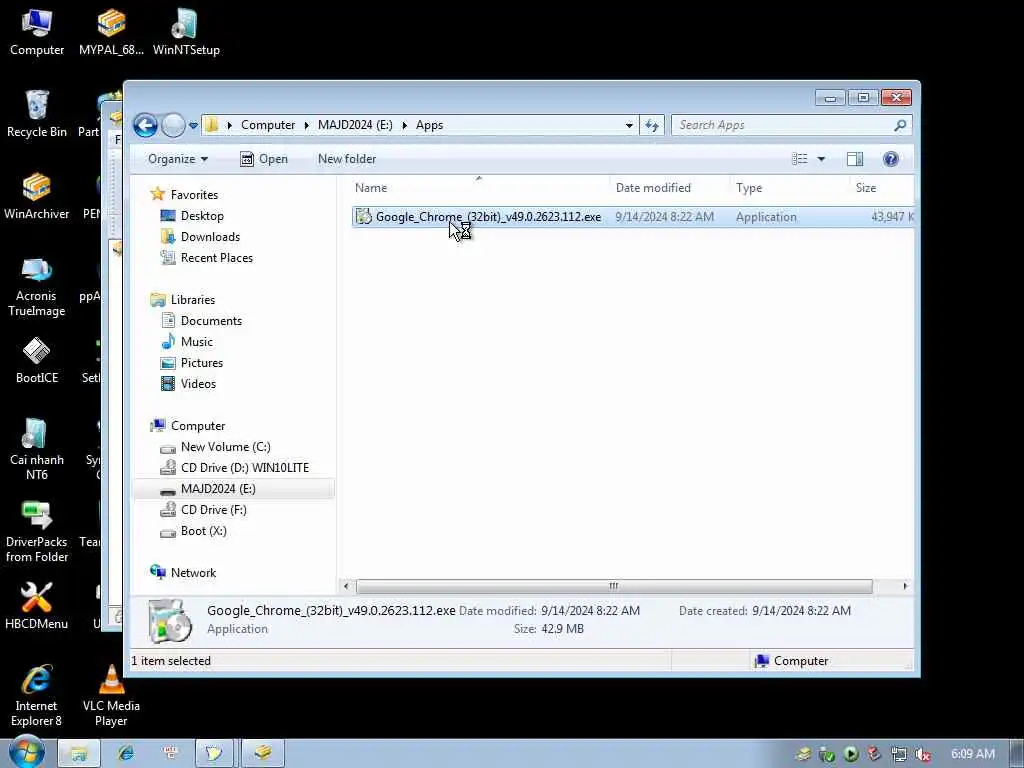This screenshot has height=768, width=1024.
Task: Open HBCDMenu desktop shortcut
Action: 37,606
